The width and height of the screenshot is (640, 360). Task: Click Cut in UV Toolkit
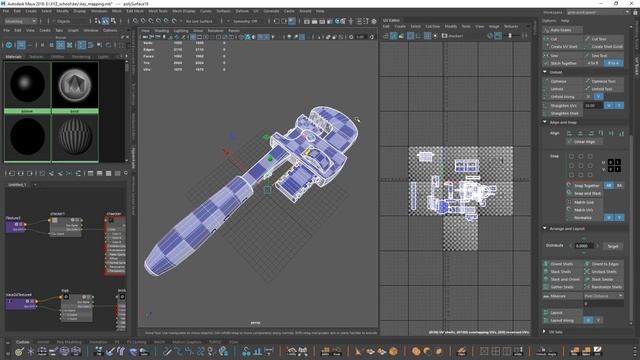click(x=562, y=39)
